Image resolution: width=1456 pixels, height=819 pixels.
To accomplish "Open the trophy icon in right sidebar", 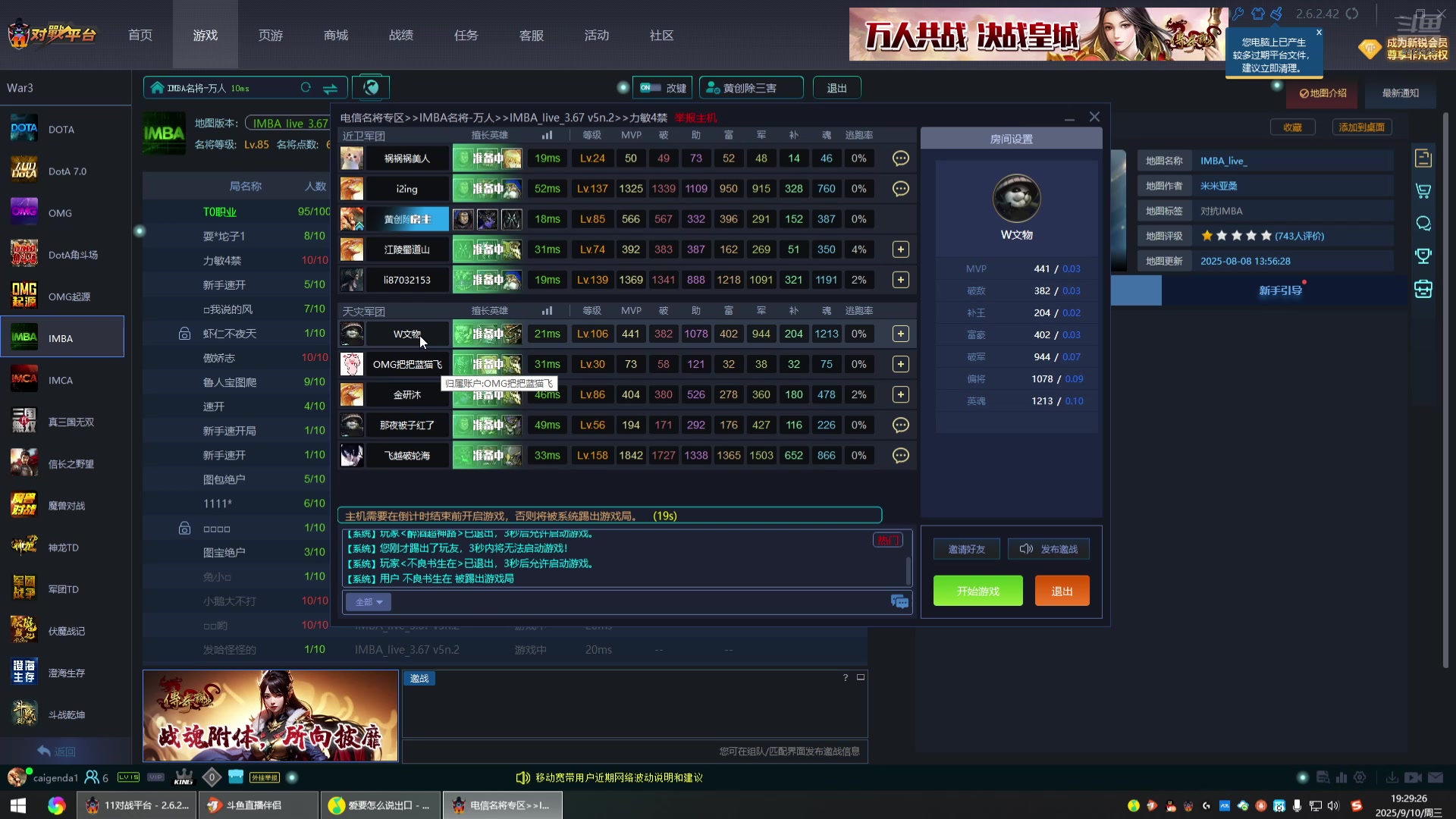I will point(1423,256).
